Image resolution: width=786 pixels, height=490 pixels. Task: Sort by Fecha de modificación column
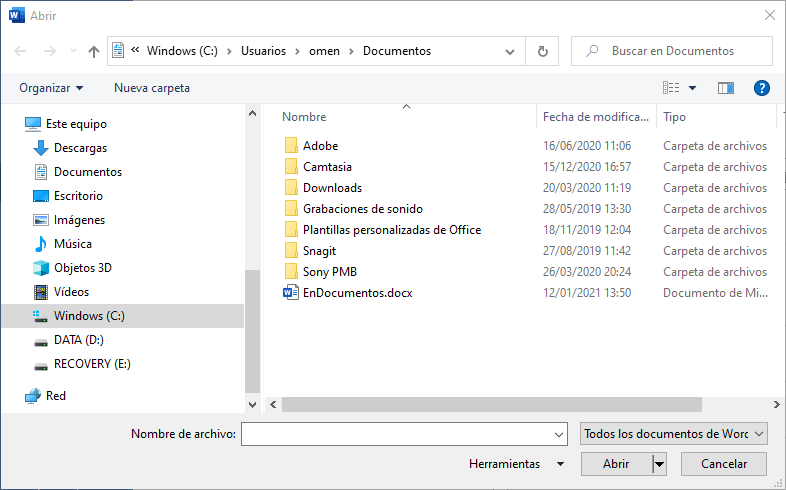(x=596, y=117)
